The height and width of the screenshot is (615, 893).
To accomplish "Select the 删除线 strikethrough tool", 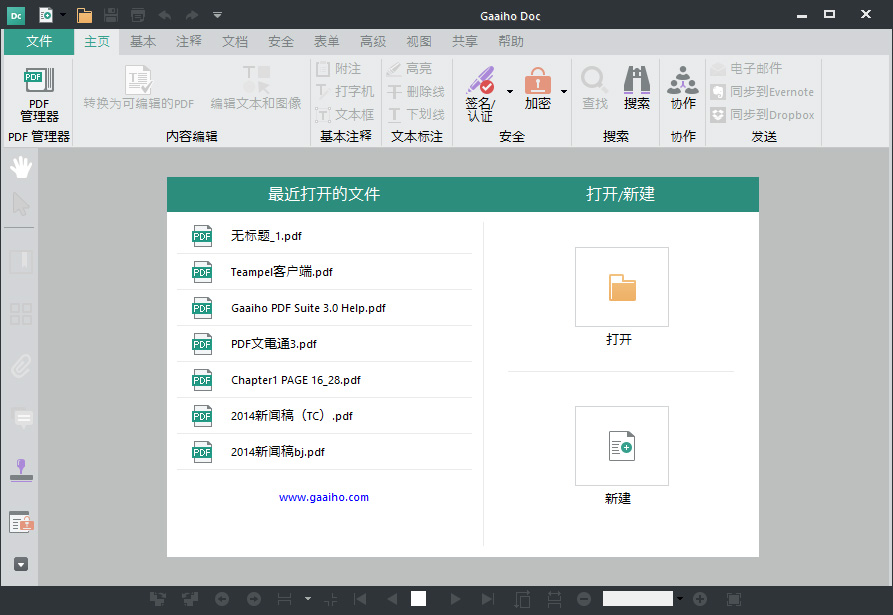I will (x=415, y=92).
